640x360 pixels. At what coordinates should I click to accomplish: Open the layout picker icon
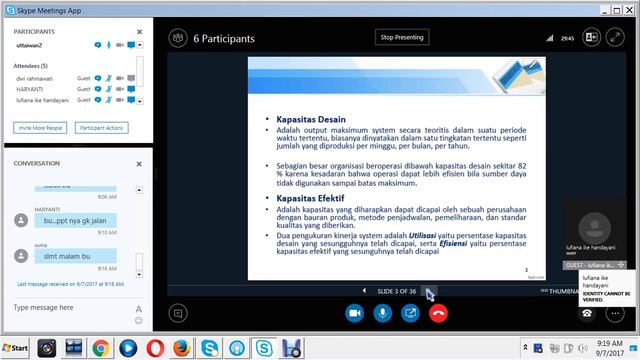pos(591,38)
